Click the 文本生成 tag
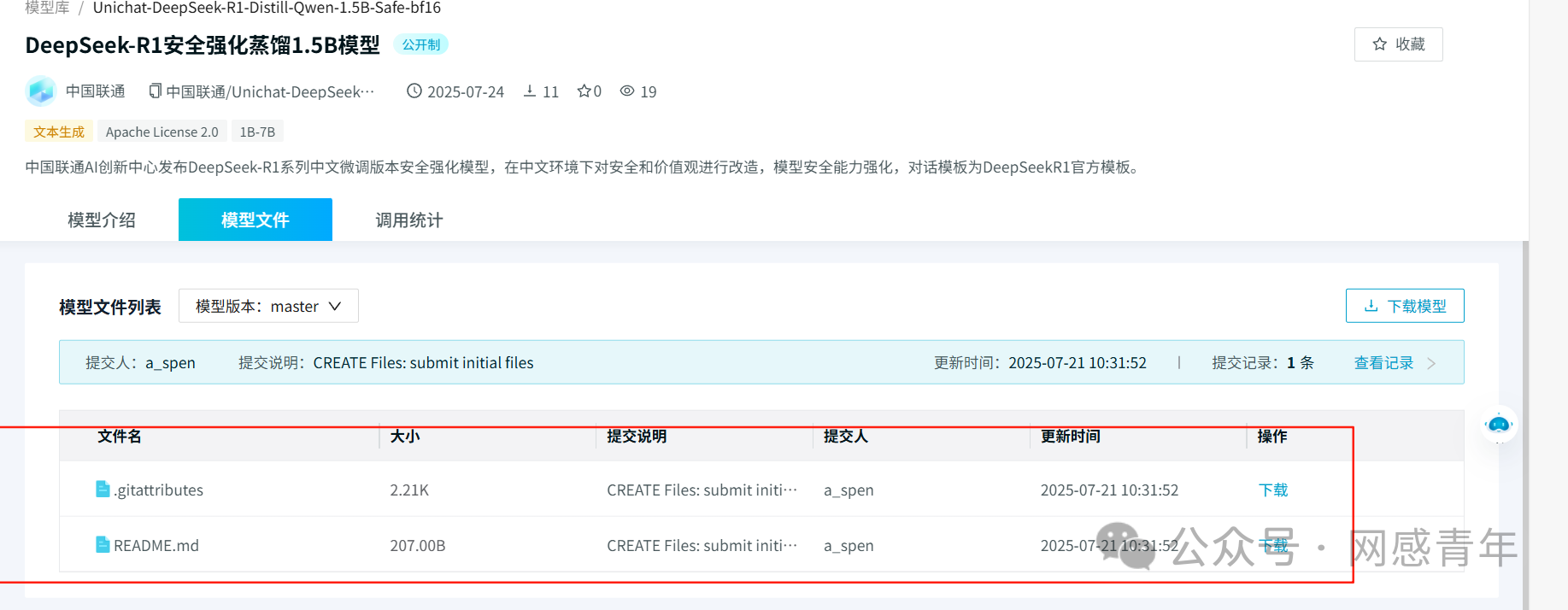Viewport: 1568px width, 610px height. [x=59, y=132]
